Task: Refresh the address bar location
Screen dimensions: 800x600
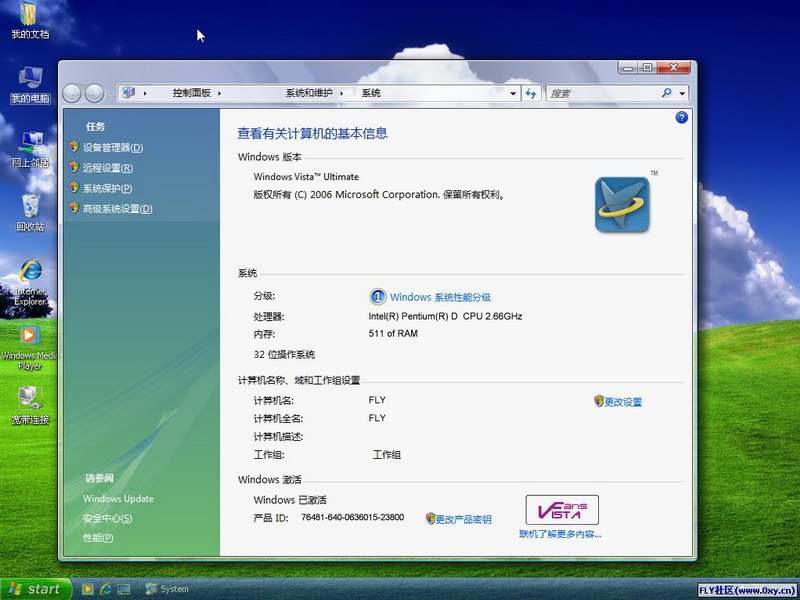Action: tap(531, 93)
